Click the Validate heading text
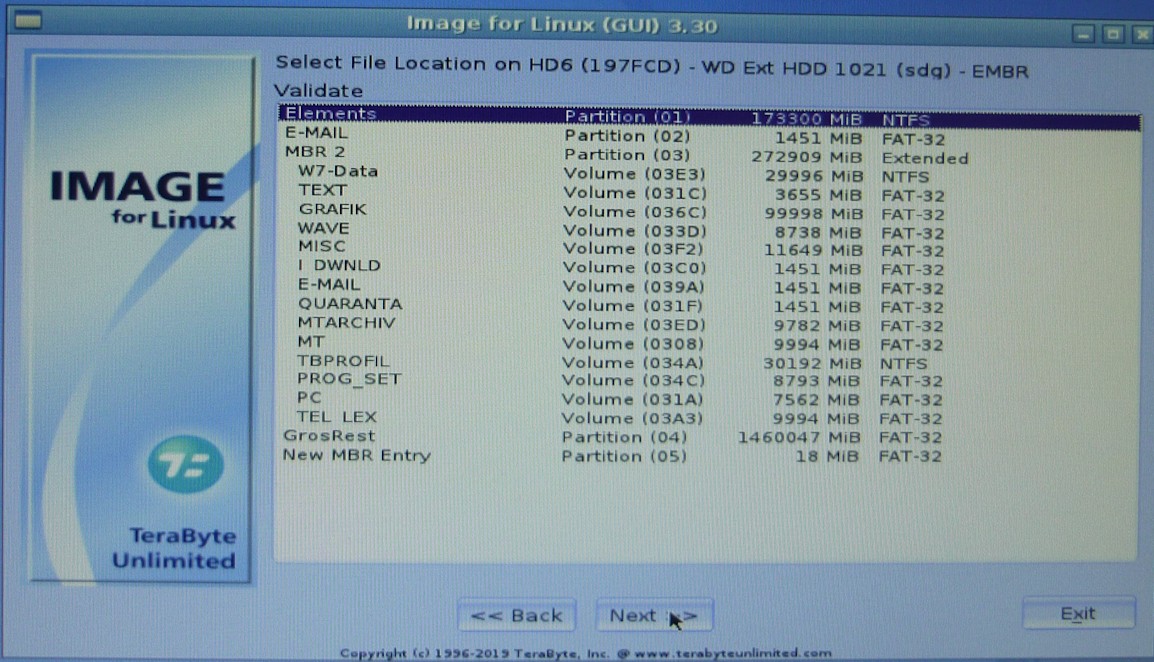 coord(319,91)
